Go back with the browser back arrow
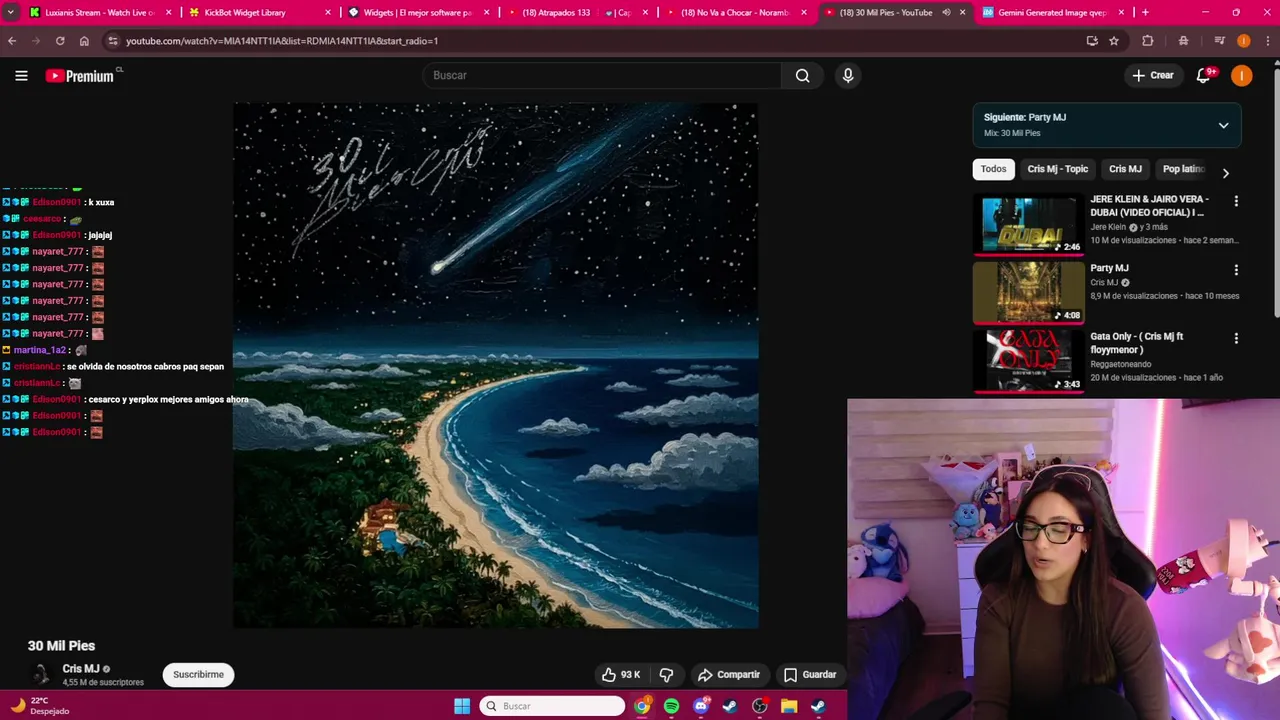Screen dimensions: 1280x720 (12, 41)
